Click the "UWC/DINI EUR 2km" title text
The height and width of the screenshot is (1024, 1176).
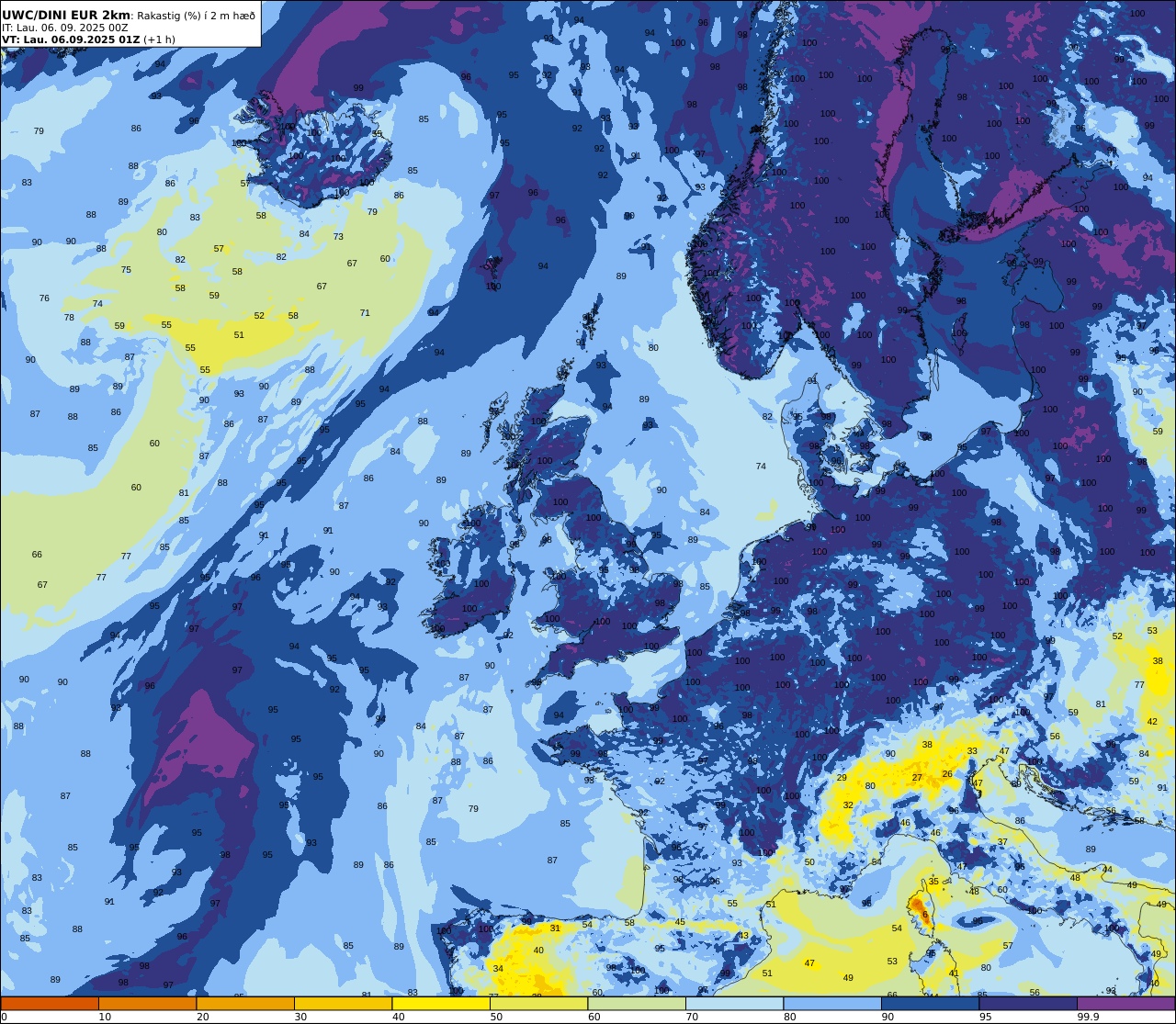(x=66, y=15)
